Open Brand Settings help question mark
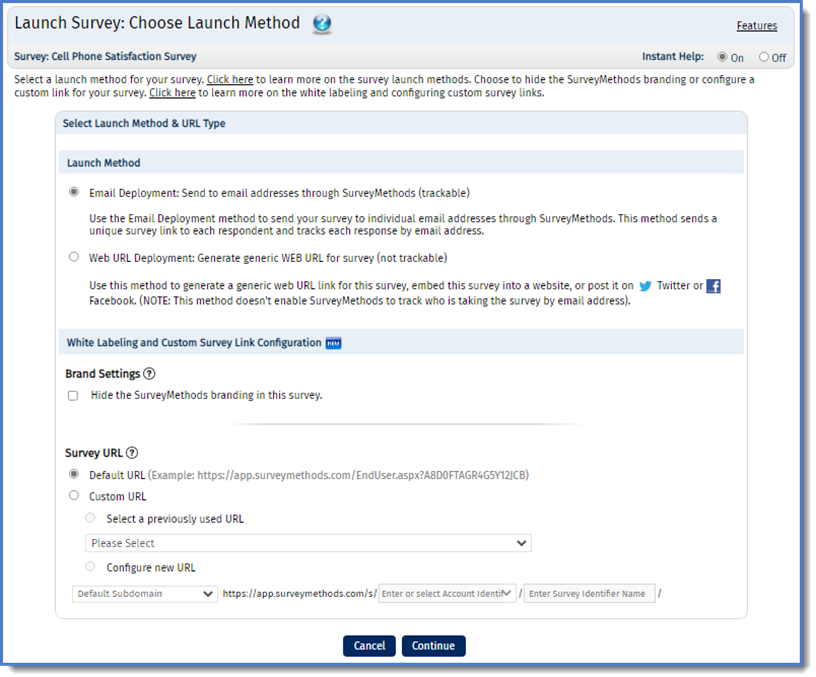This screenshot has width=816, height=677. pyautogui.click(x=149, y=374)
